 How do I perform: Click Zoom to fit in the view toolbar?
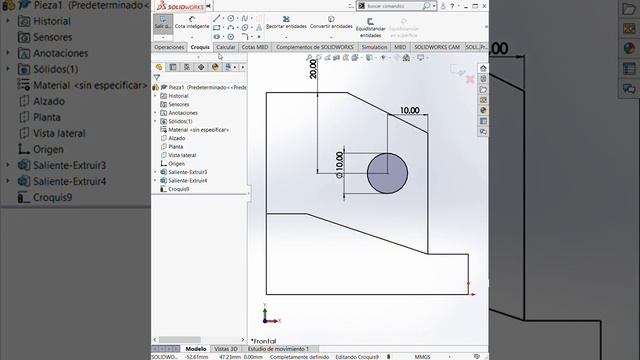click(x=309, y=58)
